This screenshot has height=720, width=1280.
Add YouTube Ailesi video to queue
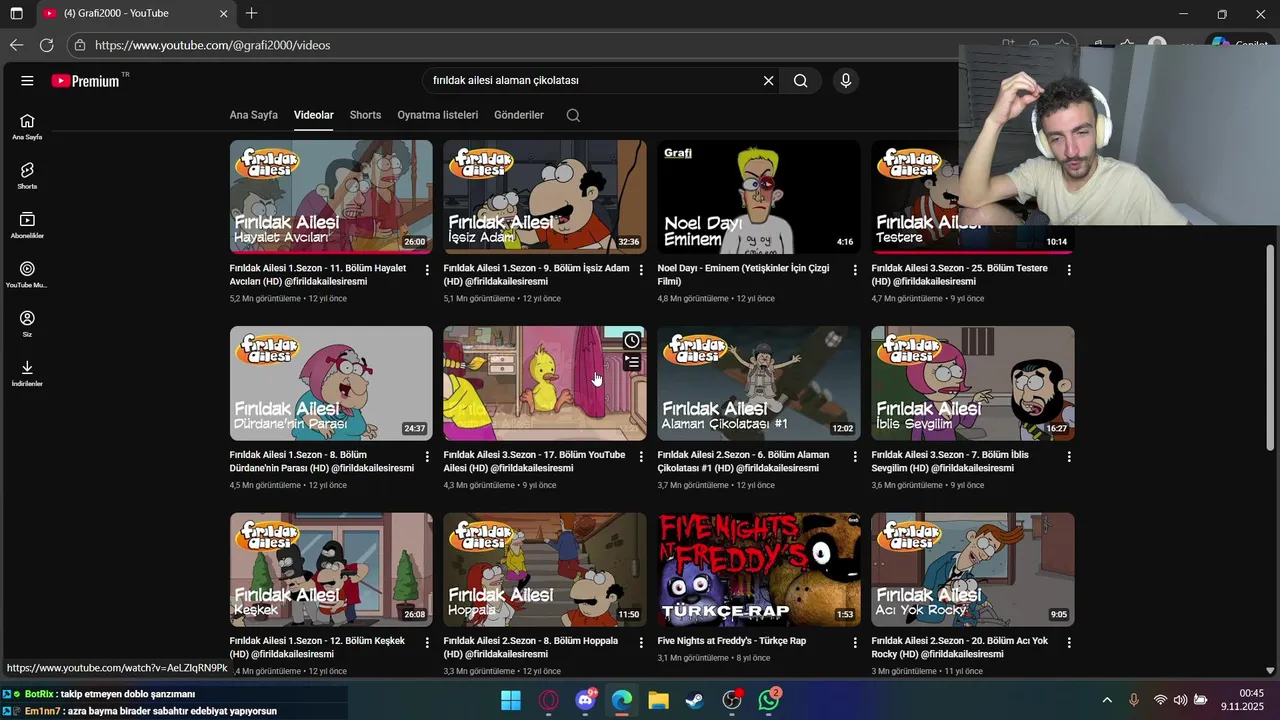(x=632, y=362)
